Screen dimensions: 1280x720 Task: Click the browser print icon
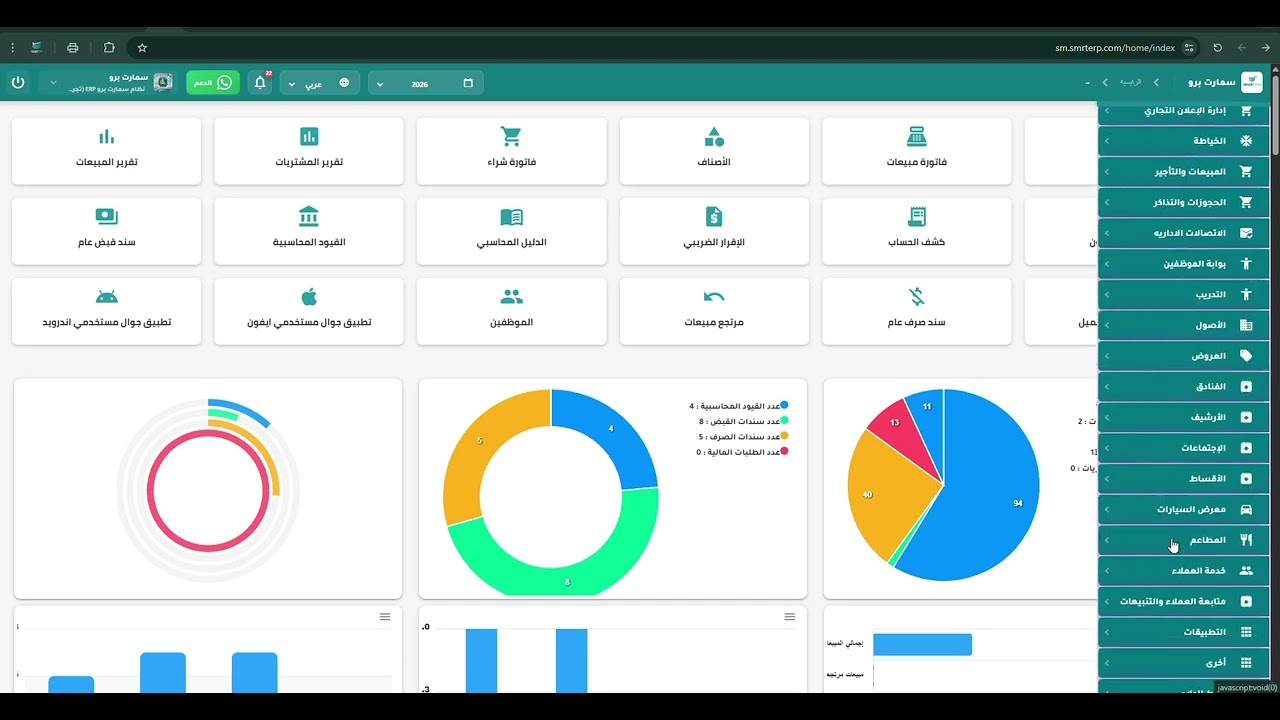(x=72, y=47)
